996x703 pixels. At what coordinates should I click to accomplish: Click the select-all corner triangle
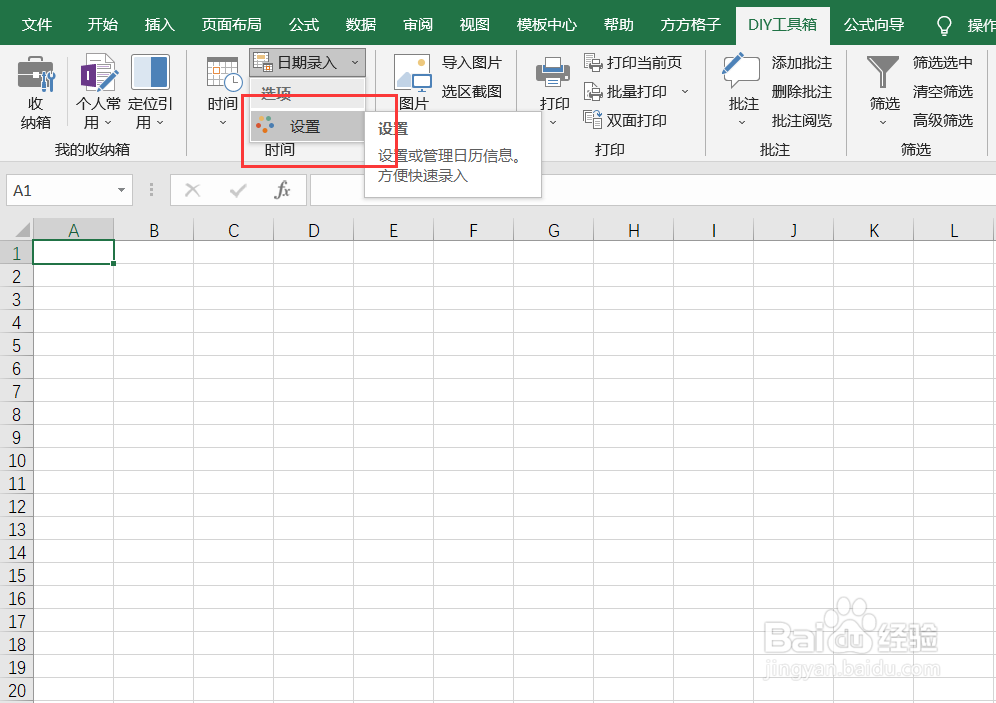point(22,229)
